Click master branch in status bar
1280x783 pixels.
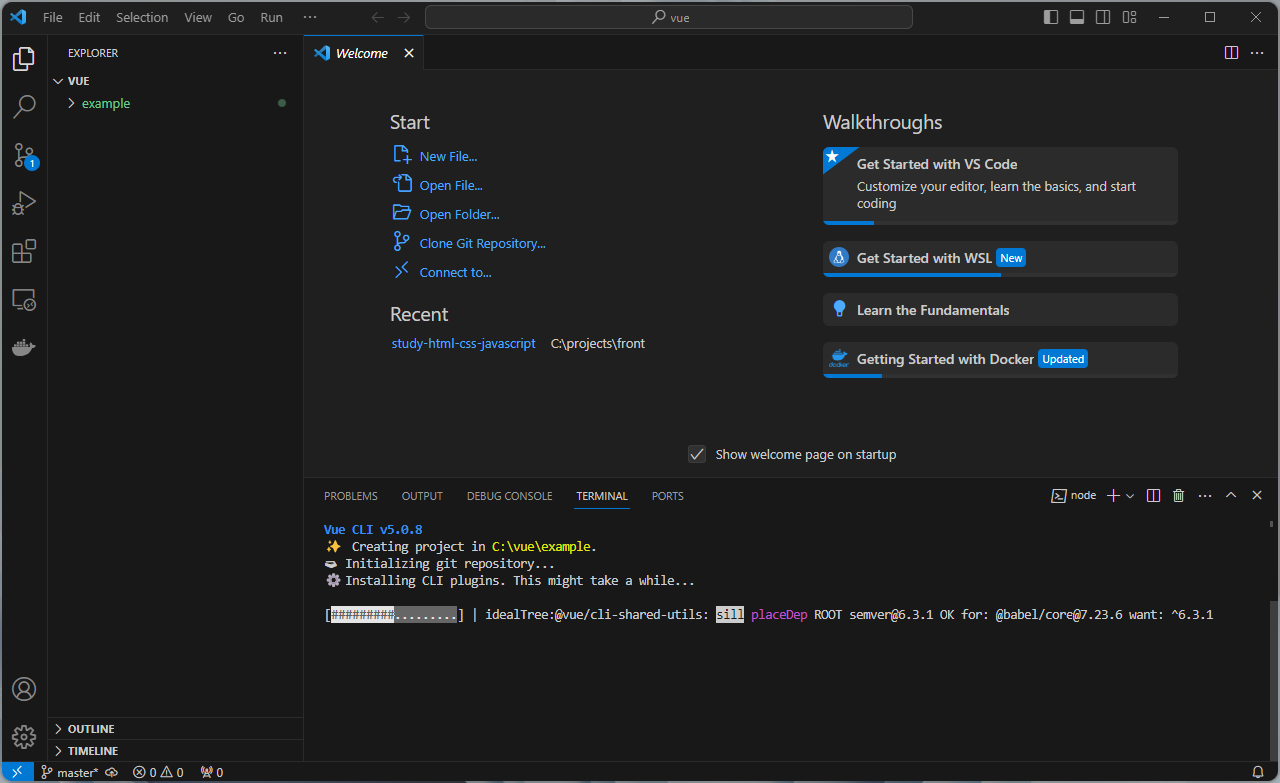click(69, 772)
